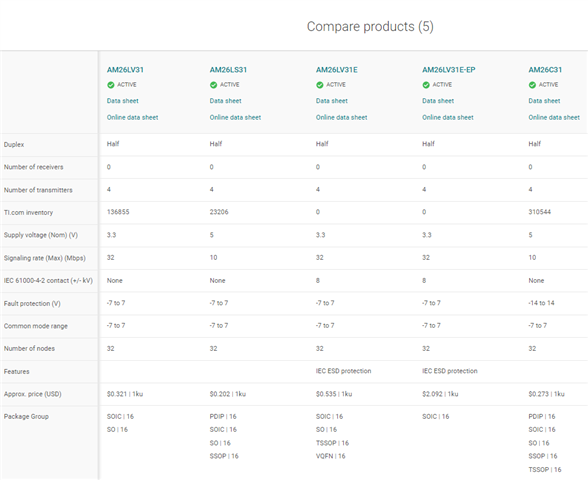Select the Number of nodes row label

pyautogui.click(x=29, y=349)
